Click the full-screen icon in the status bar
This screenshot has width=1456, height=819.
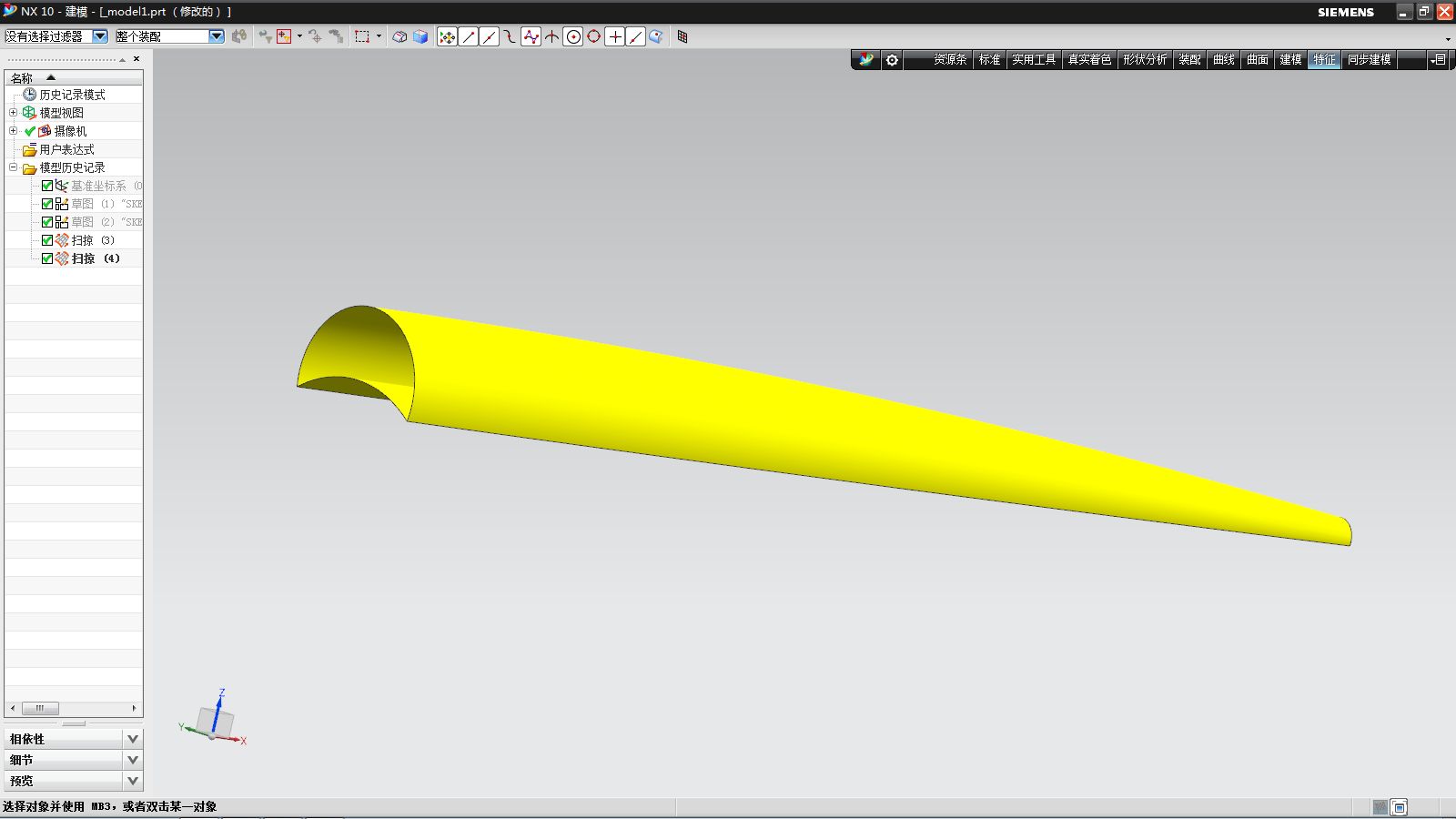pyautogui.click(x=1400, y=807)
